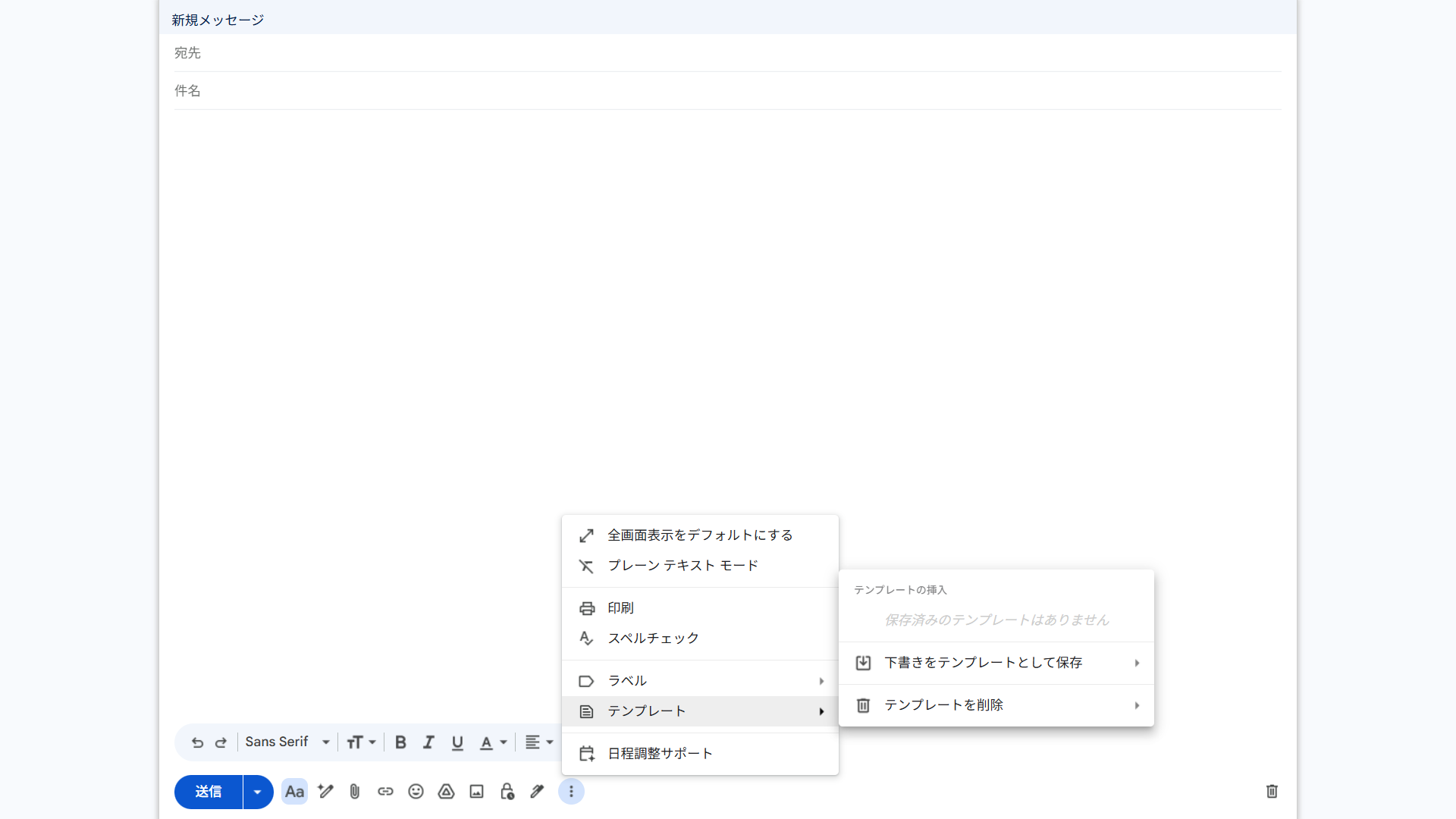Toggle the Aa formatting options button
This screenshot has height=819, width=1456.
pos(294,792)
